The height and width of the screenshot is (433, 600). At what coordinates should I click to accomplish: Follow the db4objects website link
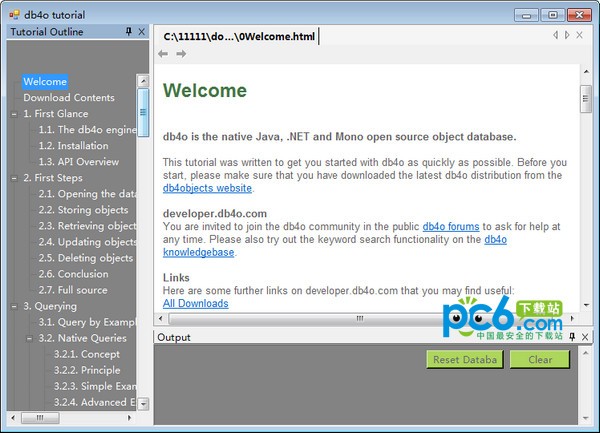[x=207, y=188]
